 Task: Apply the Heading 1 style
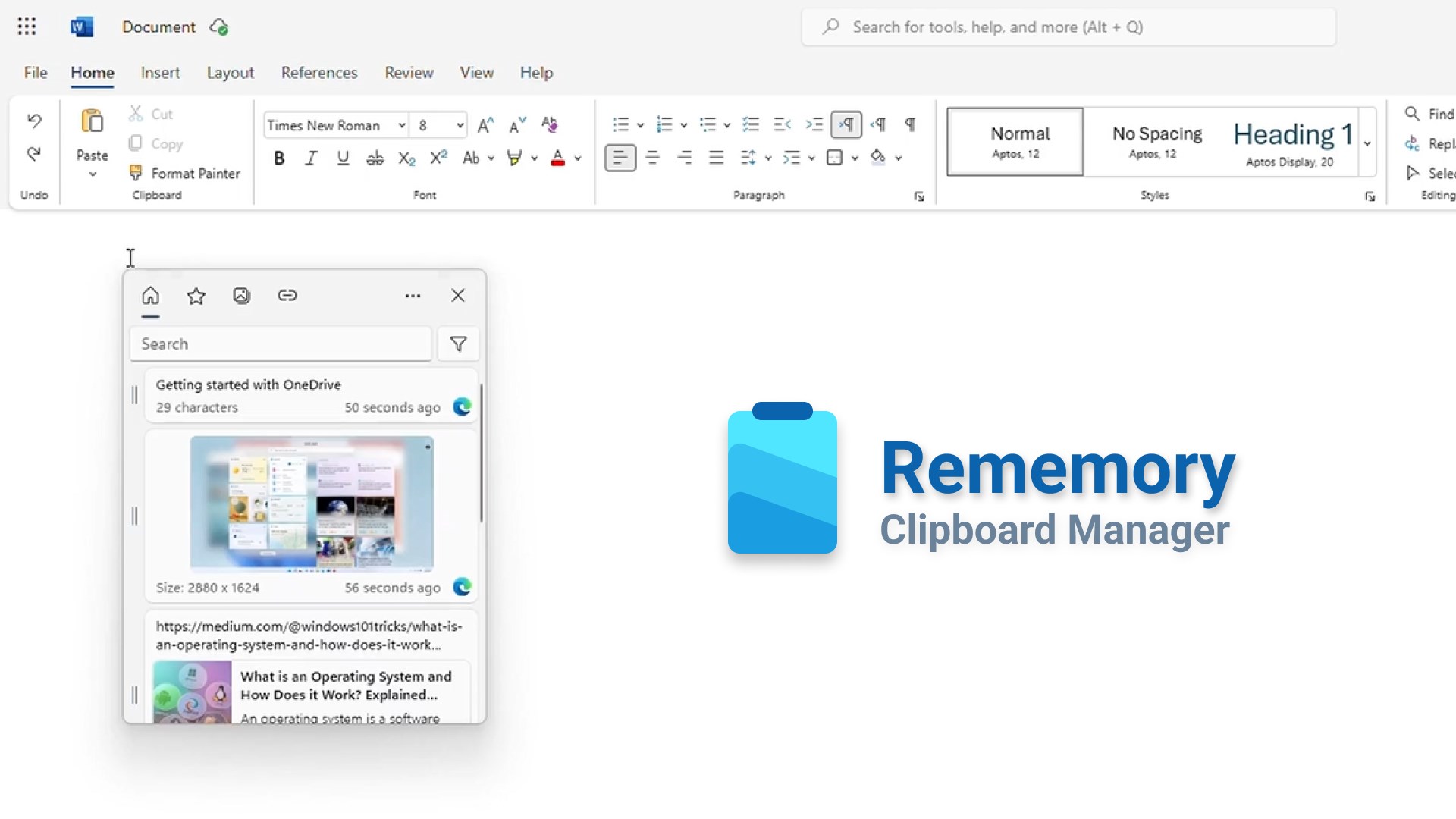(1292, 142)
